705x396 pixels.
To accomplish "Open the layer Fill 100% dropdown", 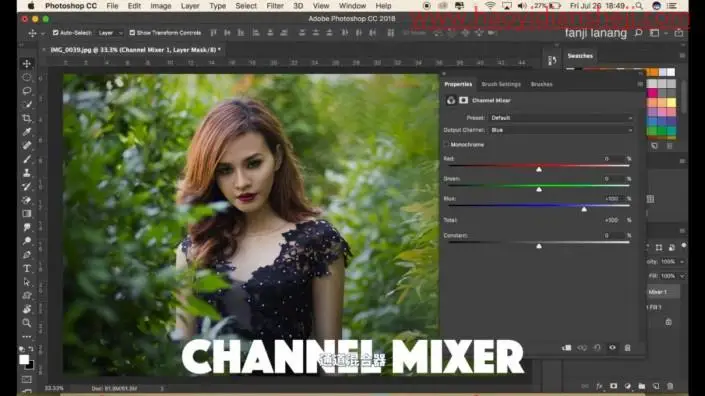I will pyautogui.click(x=682, y=276).
